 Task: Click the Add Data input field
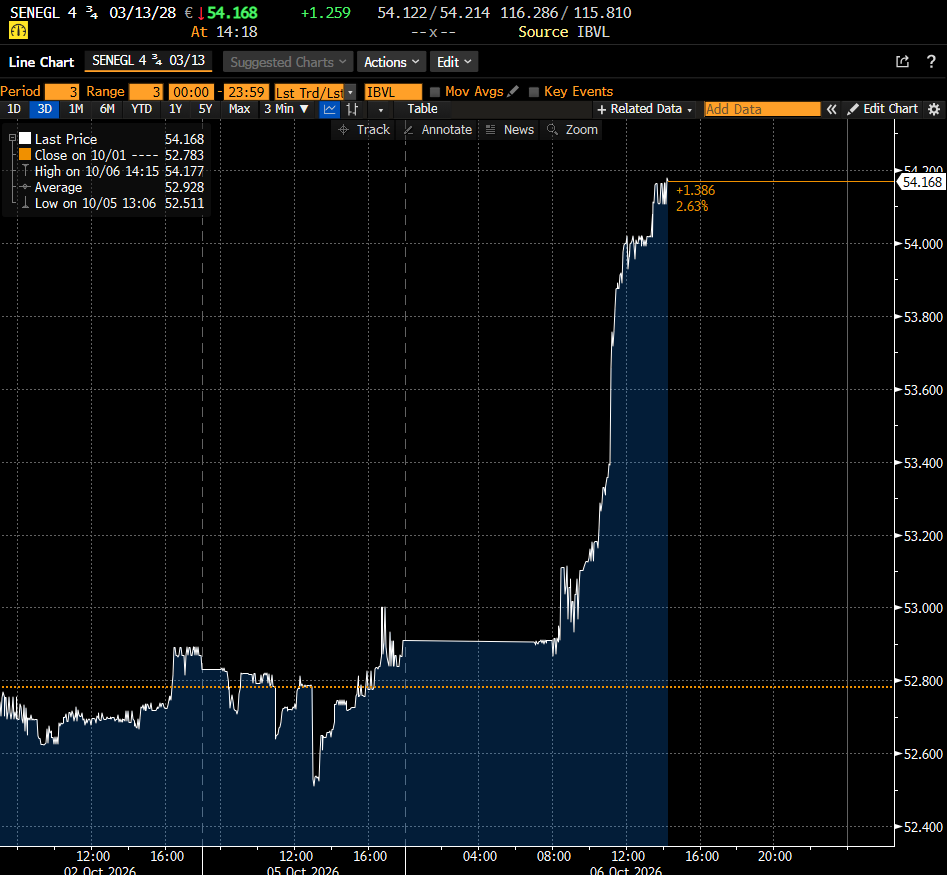tap(762, 109)
